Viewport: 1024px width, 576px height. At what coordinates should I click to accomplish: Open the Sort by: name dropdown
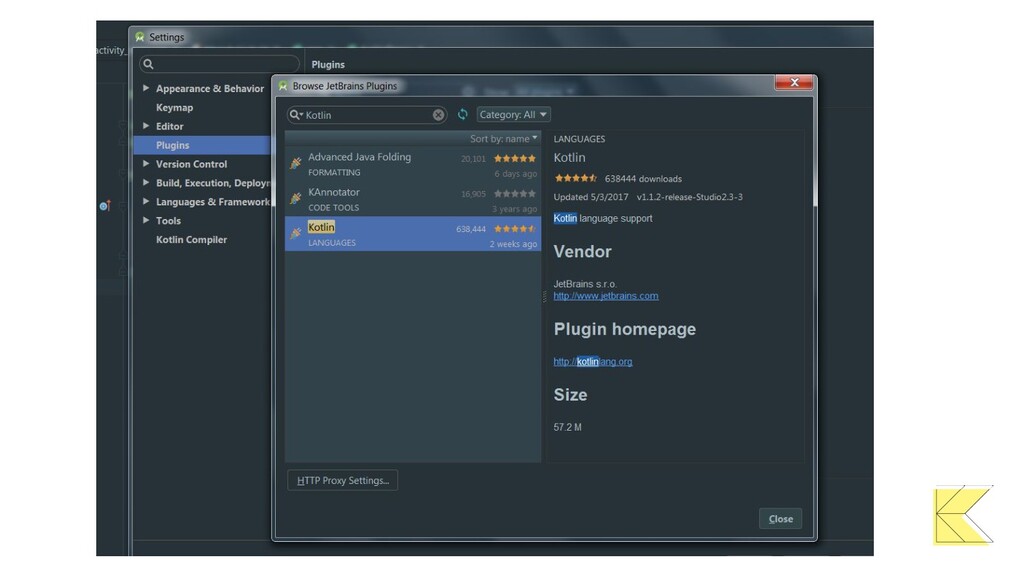pos(504,138)
